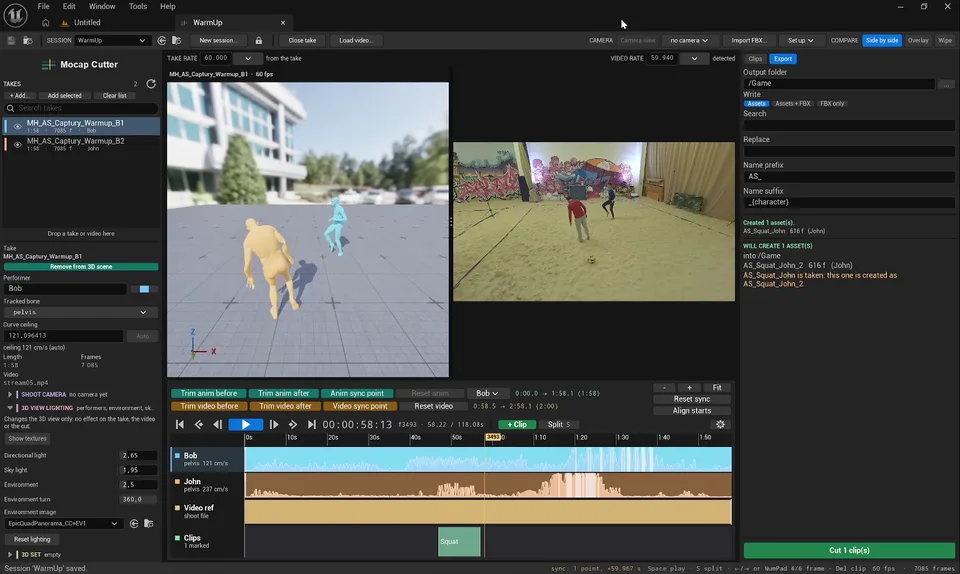Open the Set up dropdown
The height and width of the screenshot is (574, 960).
click(x=800, y=40)
